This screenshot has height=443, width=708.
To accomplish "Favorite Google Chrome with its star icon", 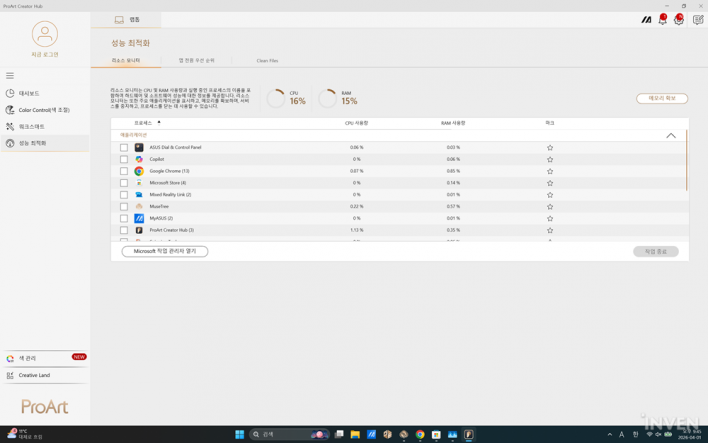I will coord(549,171).
